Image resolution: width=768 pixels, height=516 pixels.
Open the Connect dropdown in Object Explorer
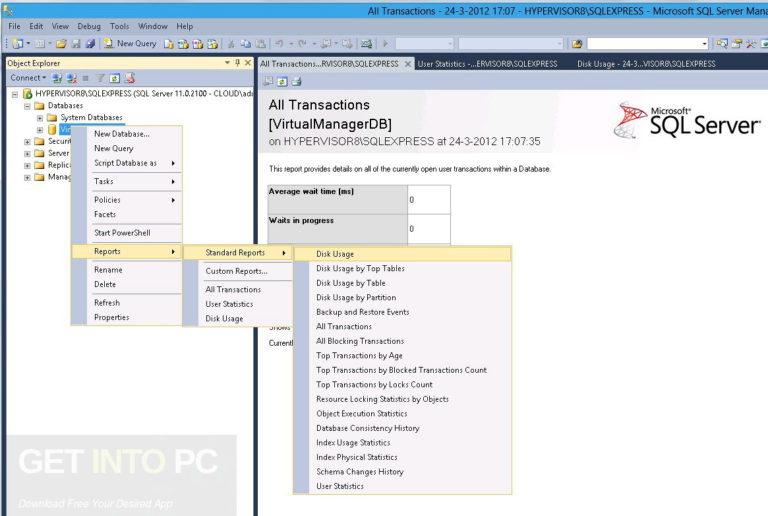[28, 78]
